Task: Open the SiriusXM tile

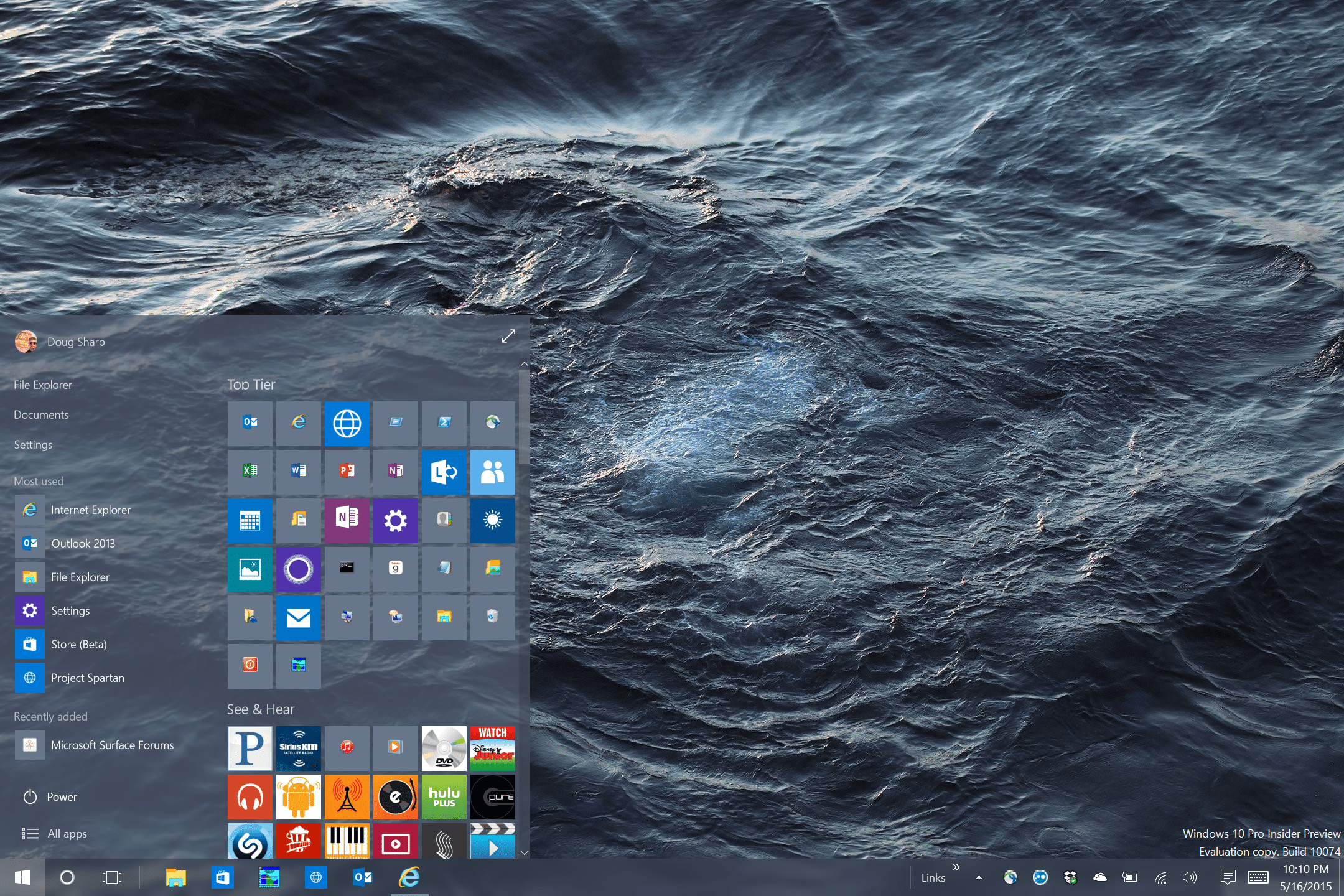Action: point(299,748)
